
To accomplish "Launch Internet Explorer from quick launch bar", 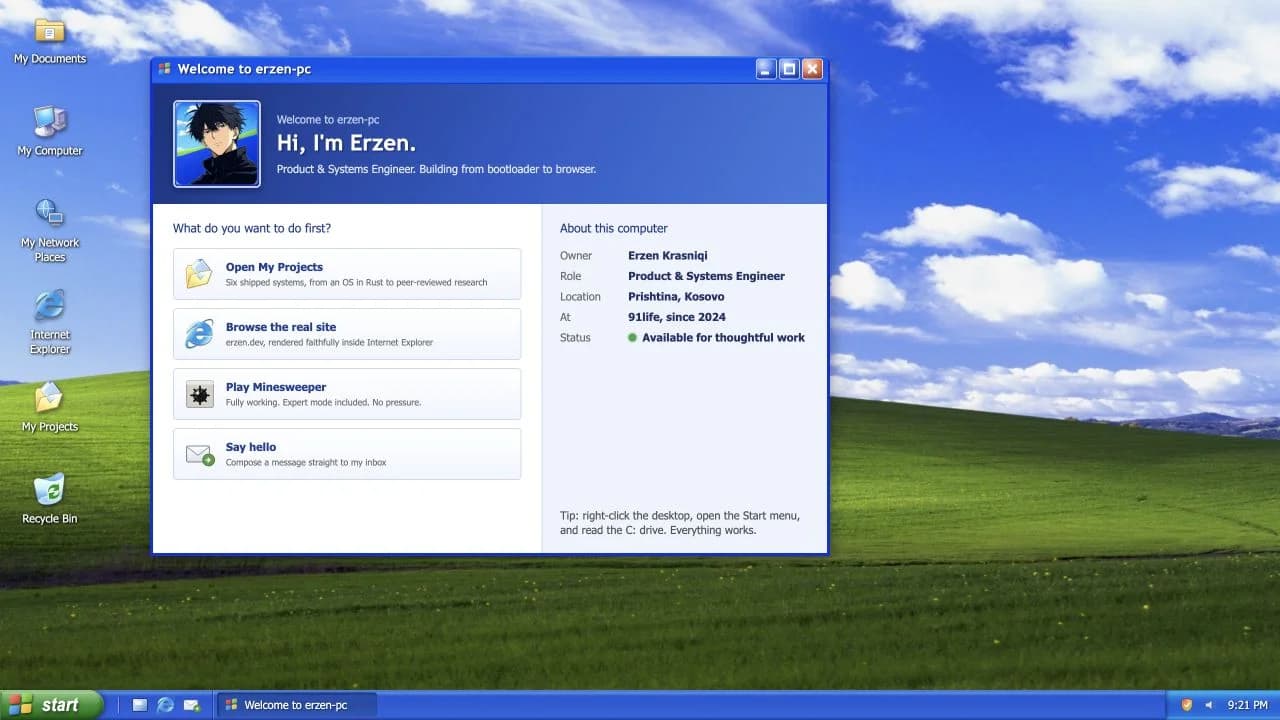I will pyautogui.click(x=166, y=705).
